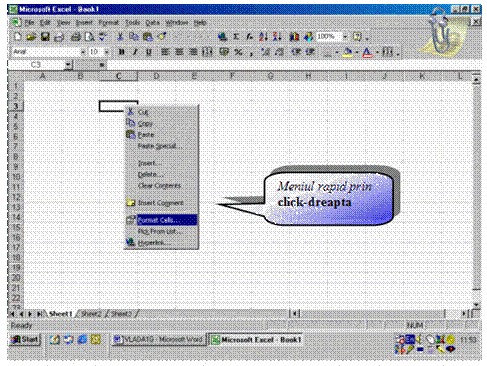Click the Print icon in the toolbar
The height and width of the screenshot is (366, 487).
coord(76,37)
